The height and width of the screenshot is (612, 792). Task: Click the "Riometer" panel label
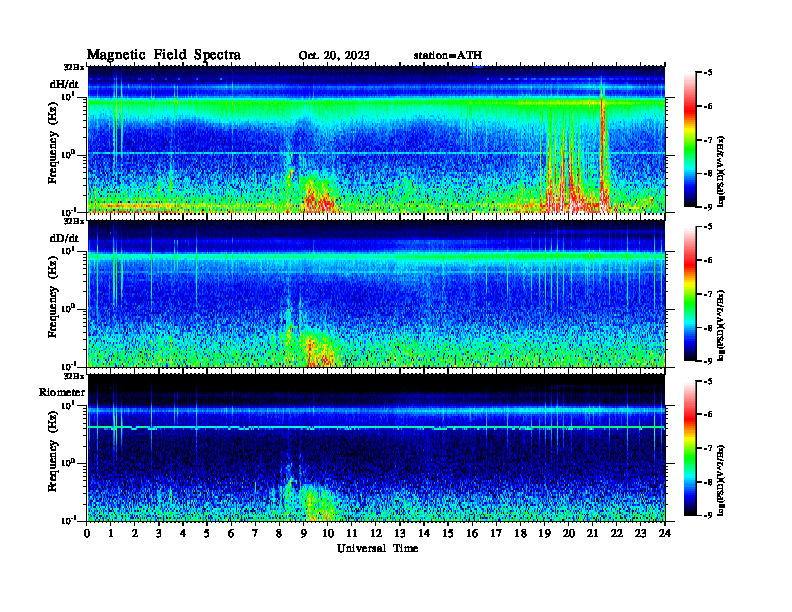tap(62, 392)
